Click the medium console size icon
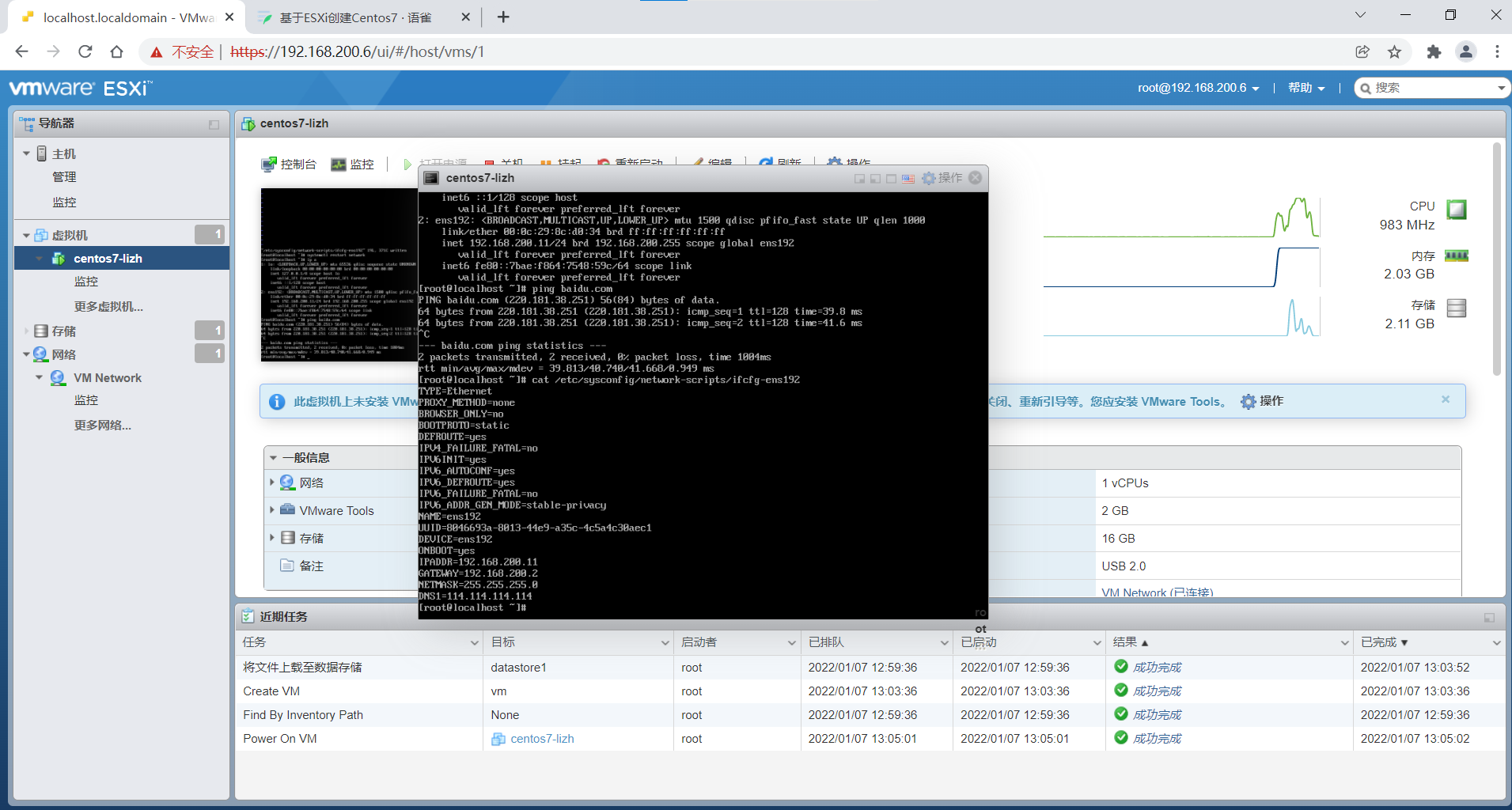Viewport: 1512px width, 810px height. 875,179
